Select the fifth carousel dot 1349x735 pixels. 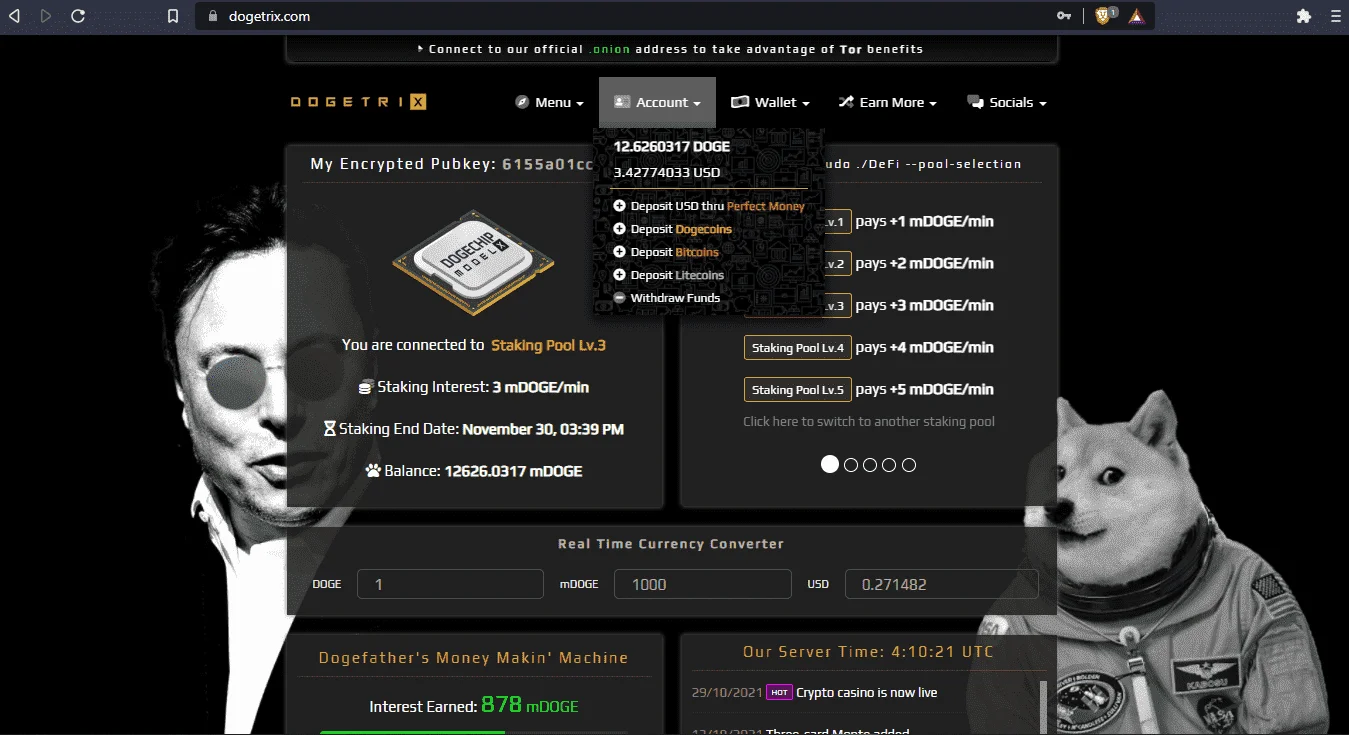tap(909, 465)
